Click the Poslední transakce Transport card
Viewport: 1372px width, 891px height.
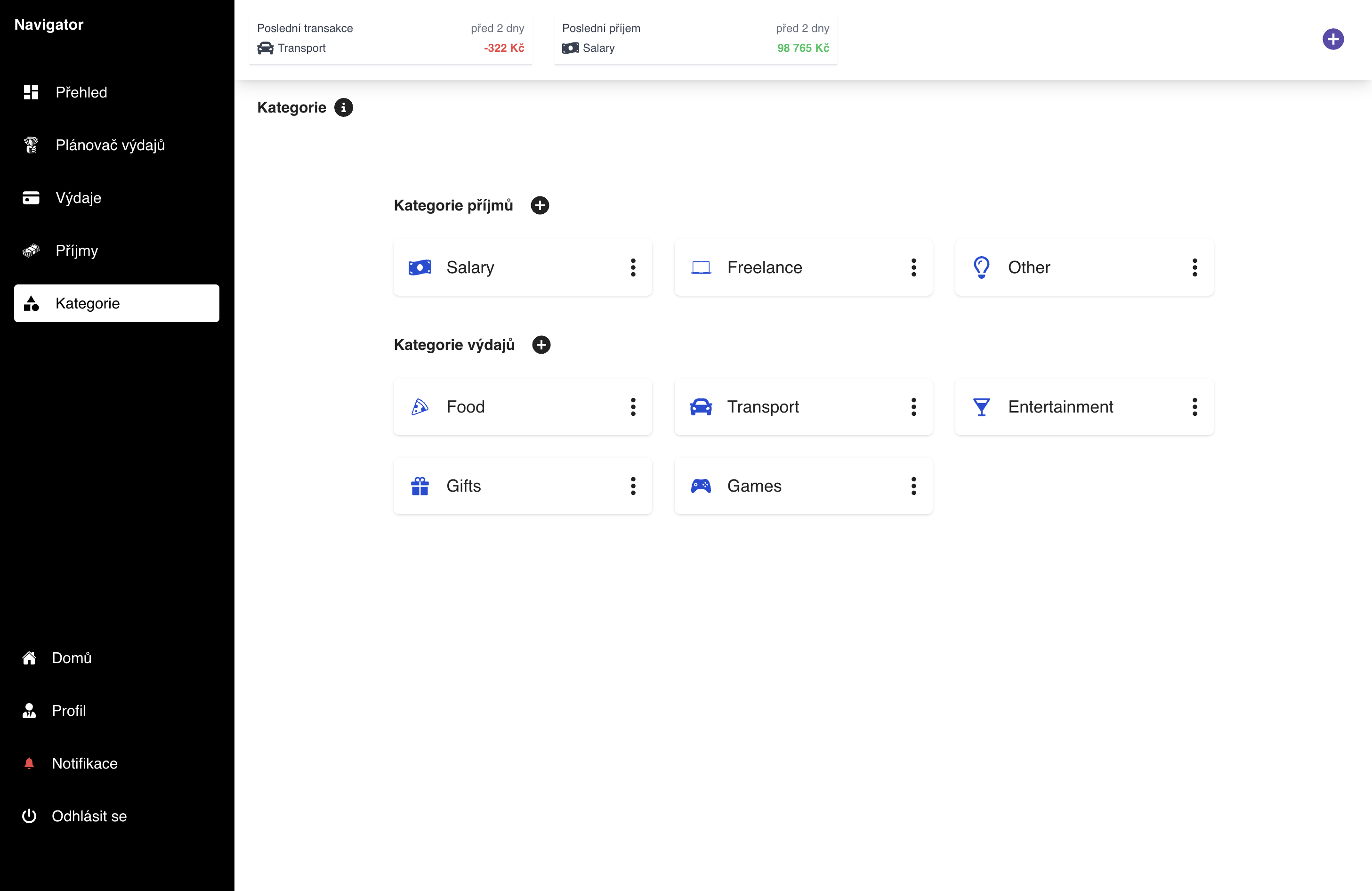point(390,38)
